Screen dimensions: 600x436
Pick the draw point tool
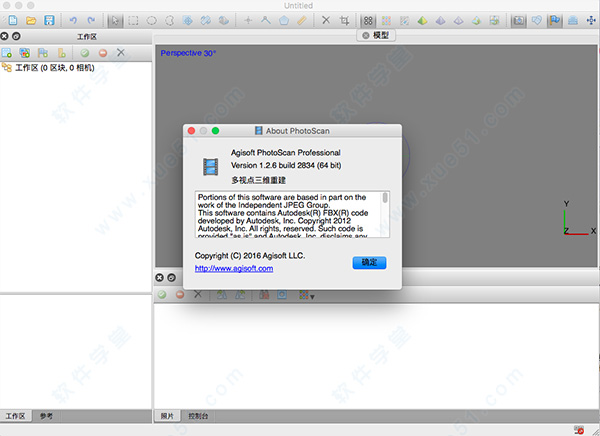click(x=248, y=20)
